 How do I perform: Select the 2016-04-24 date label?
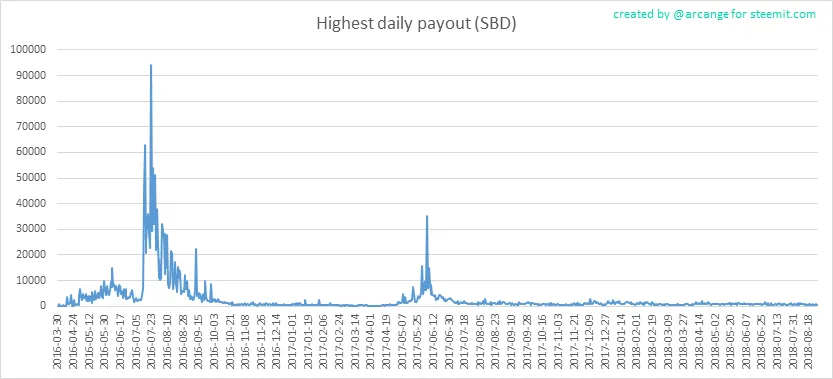tap(73, 341)
